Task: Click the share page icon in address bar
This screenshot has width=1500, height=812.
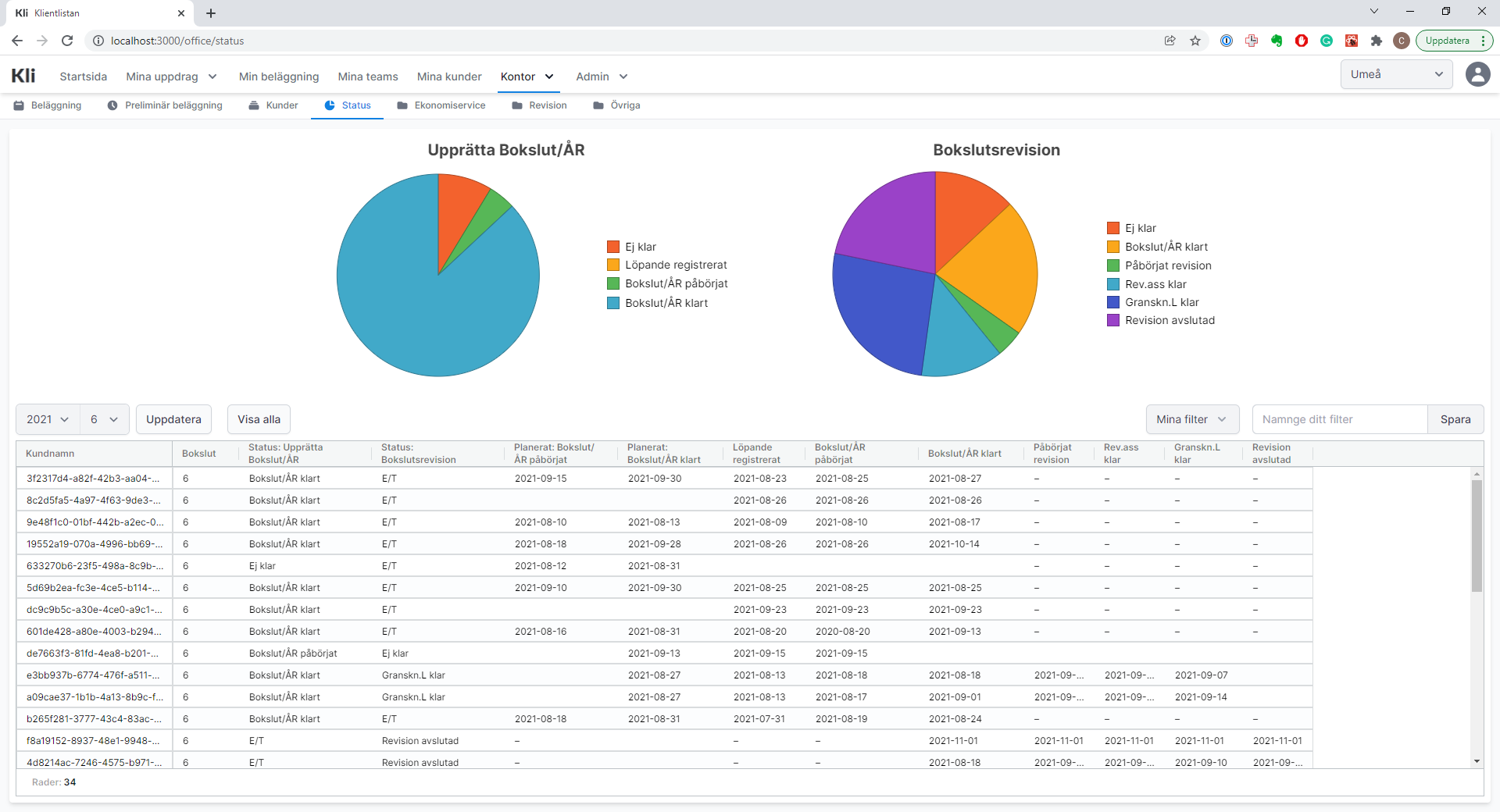Action: 1170,41
